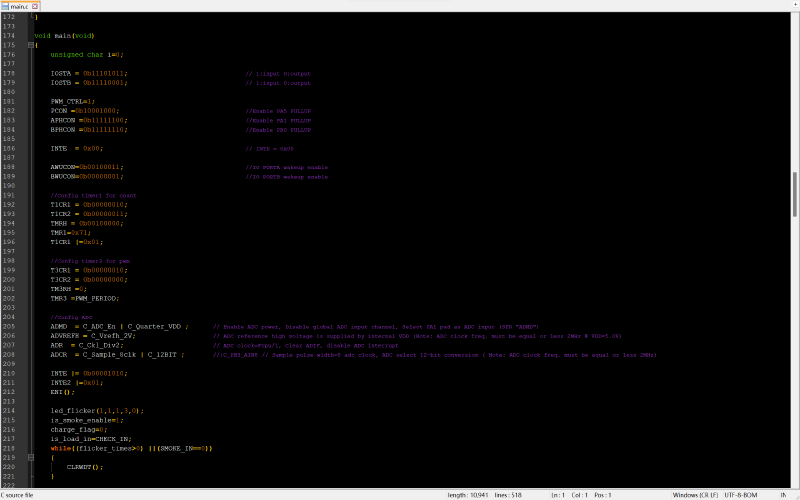Click the '// 1:input 0:output' comment on the IOSTA line
Image resolution: width=800 pixels, height=500 pixels.
(x=278, y=74)
